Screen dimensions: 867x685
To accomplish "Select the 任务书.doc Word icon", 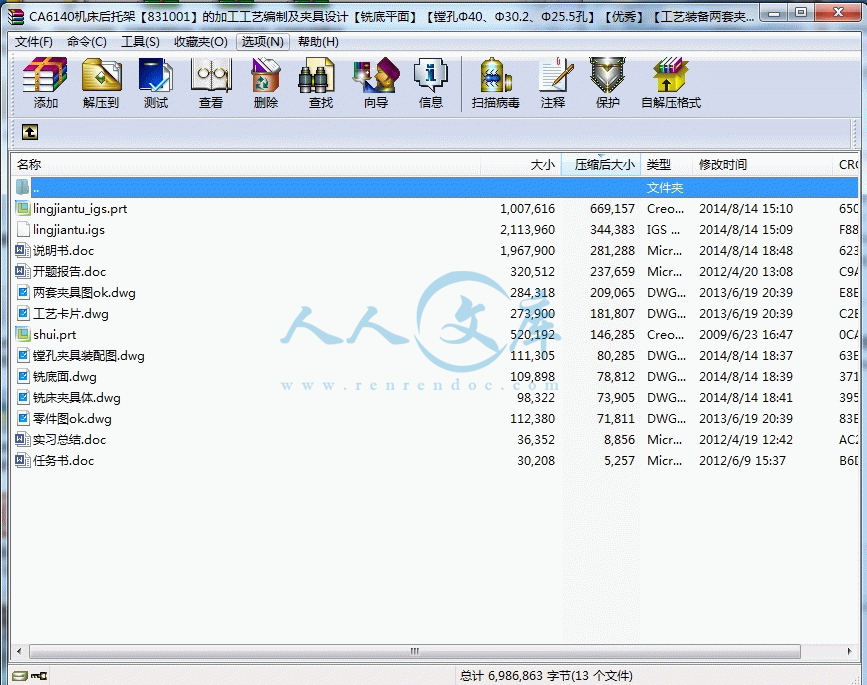I will [23, 461].
